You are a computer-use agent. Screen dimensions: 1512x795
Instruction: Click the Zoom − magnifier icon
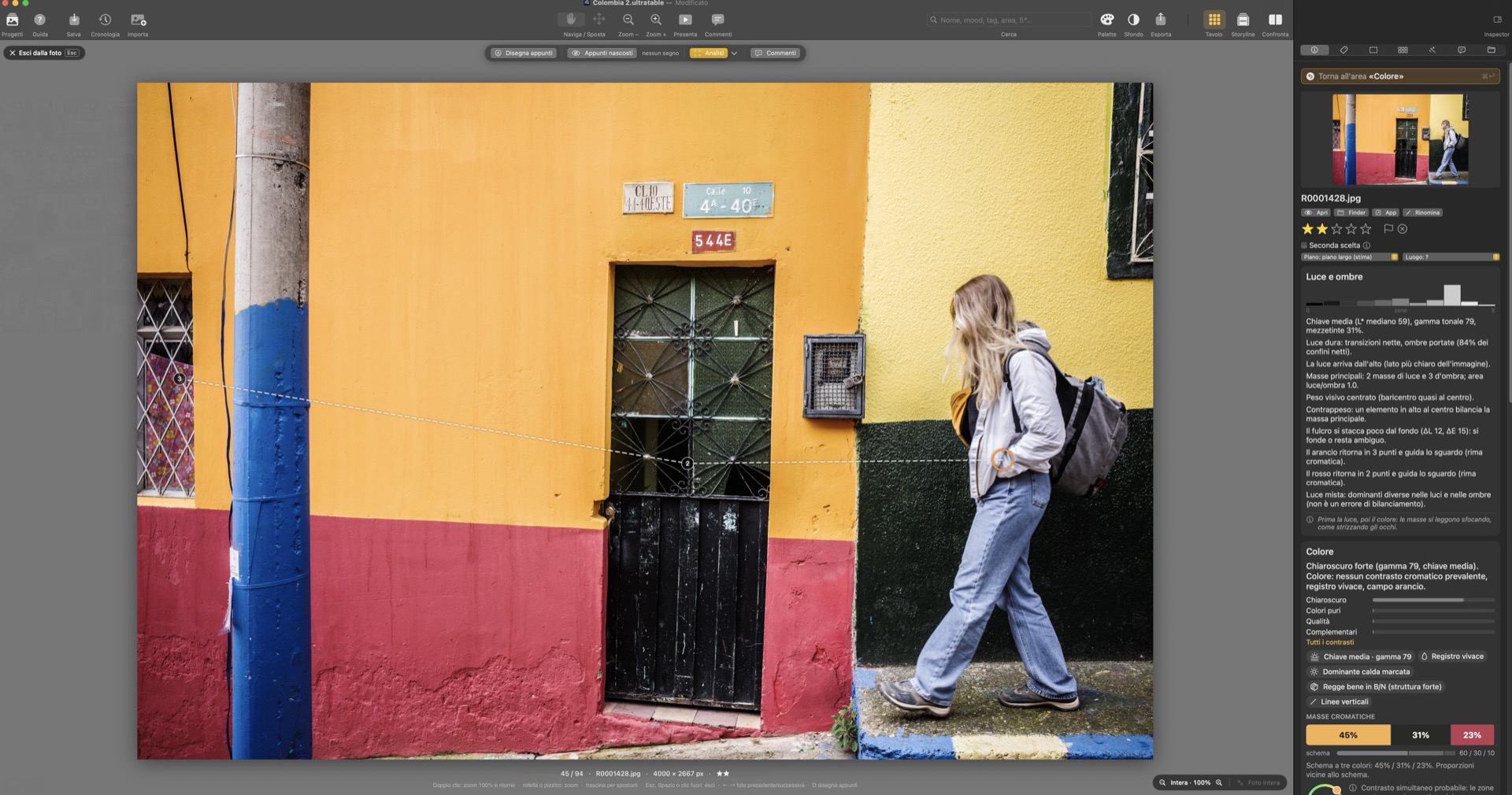pyautogui.click(x=628, y=20)
